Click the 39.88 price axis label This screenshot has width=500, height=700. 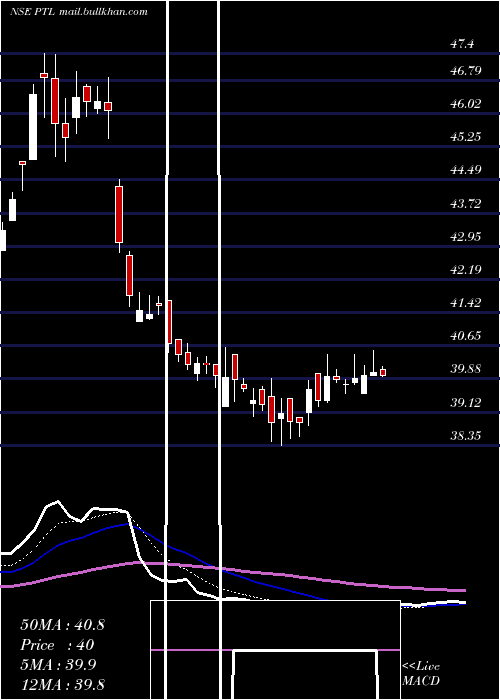point(466,369)
